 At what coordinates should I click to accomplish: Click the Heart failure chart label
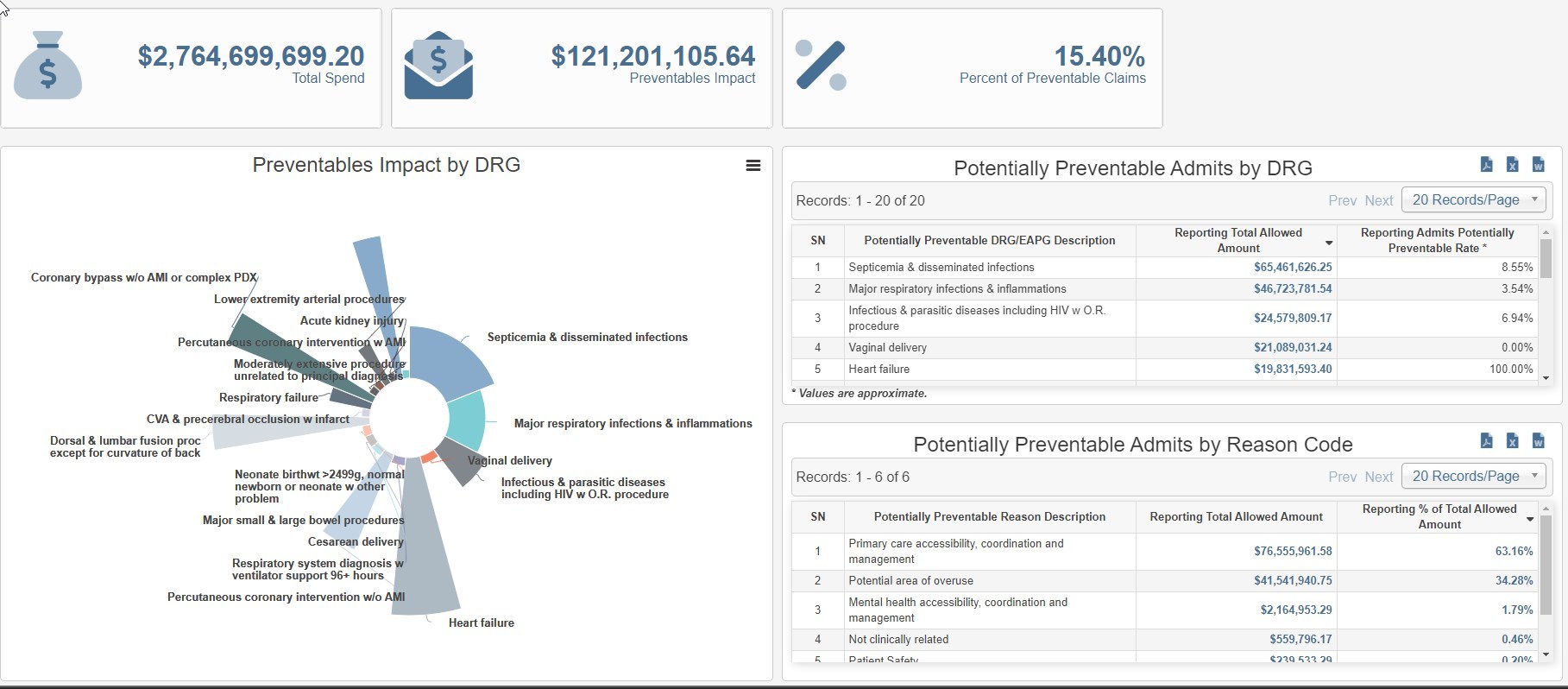482,623
